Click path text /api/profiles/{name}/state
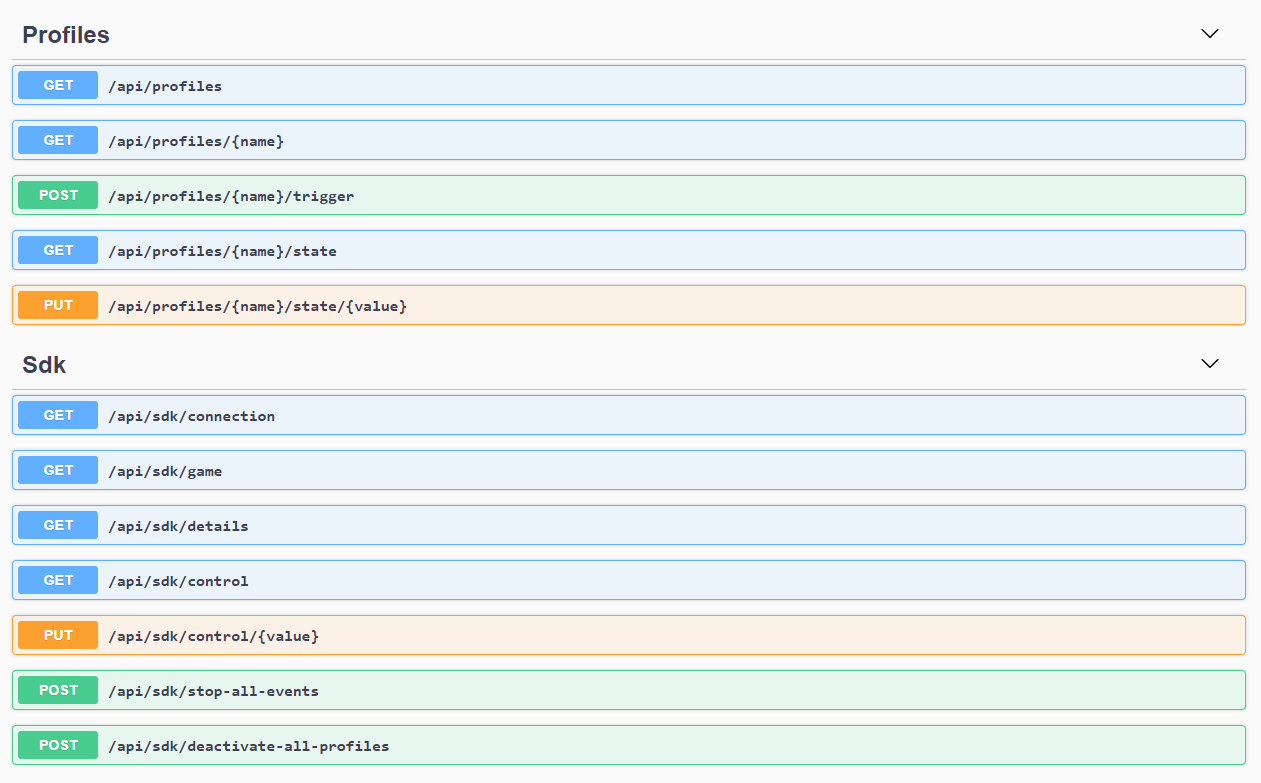The height and width of the screenshot is (783, 1261). (222, 251)
